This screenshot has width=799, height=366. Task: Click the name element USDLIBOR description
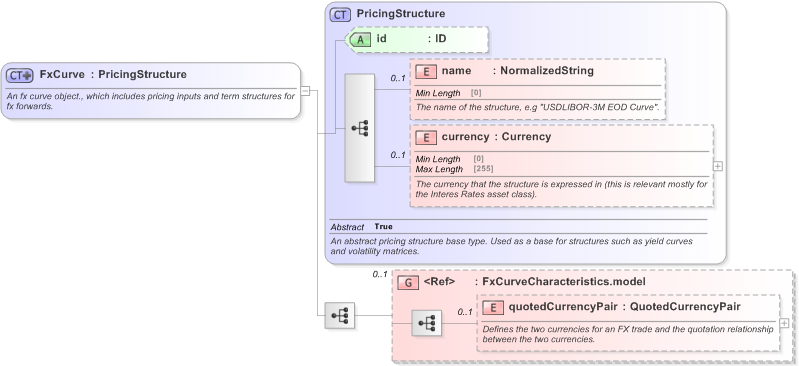point(538,108)
